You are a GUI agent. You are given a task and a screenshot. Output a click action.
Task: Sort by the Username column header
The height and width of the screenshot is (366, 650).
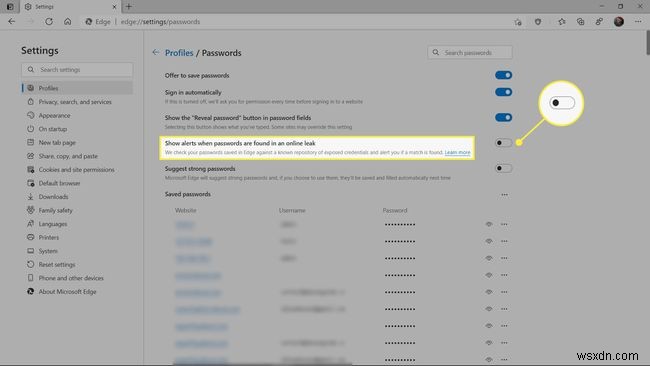292,211
